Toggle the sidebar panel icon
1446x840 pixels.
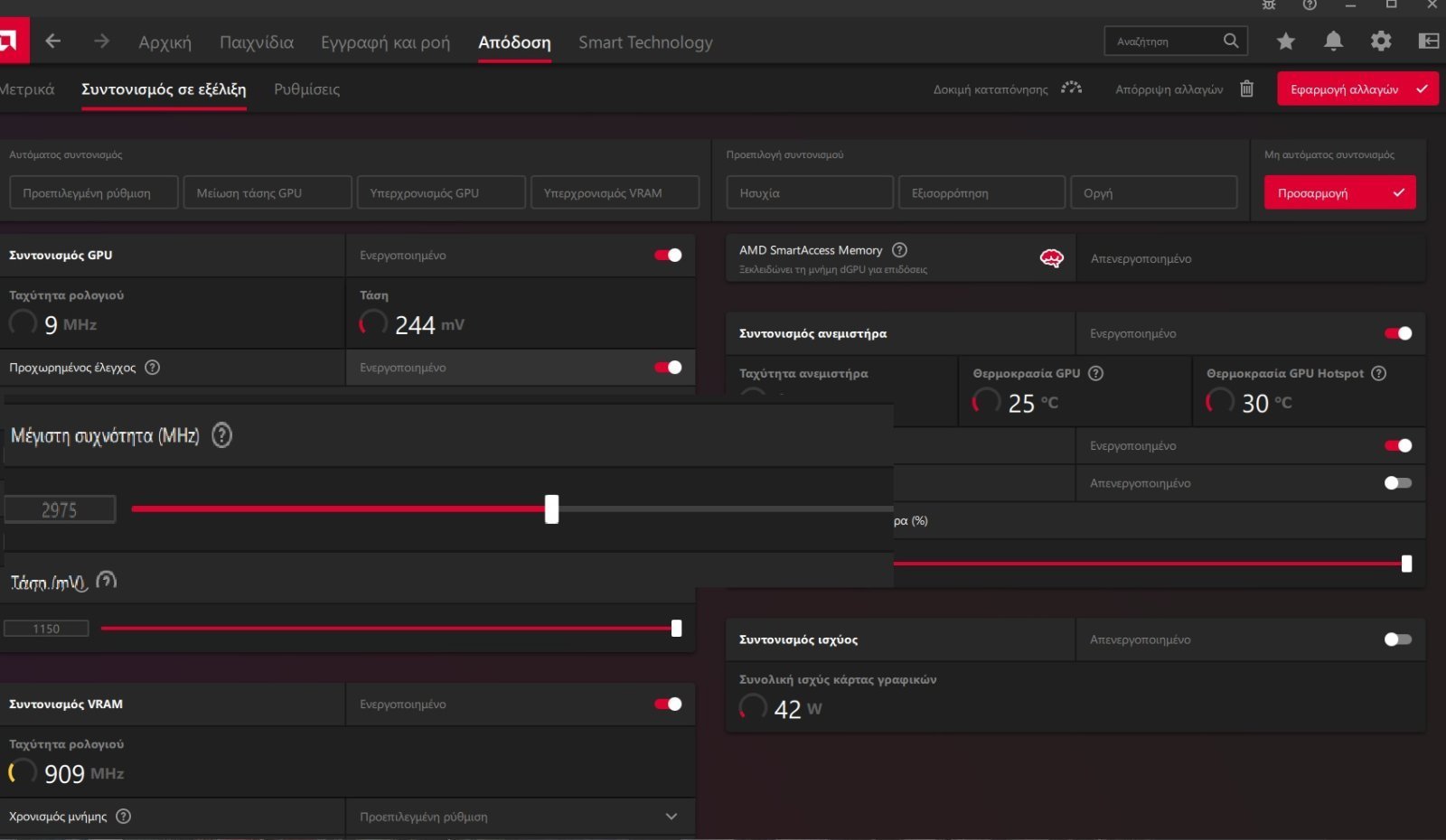click(x=1429, y=41)
